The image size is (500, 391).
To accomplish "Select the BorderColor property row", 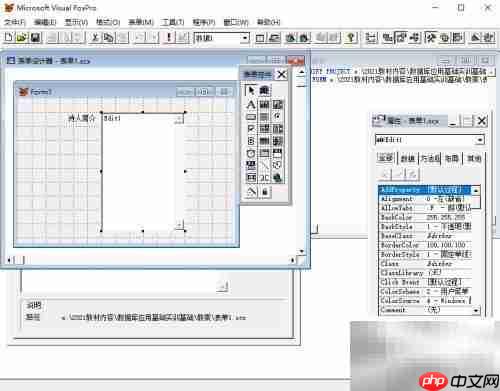I will pyautogui.click(x=426, y=245).
